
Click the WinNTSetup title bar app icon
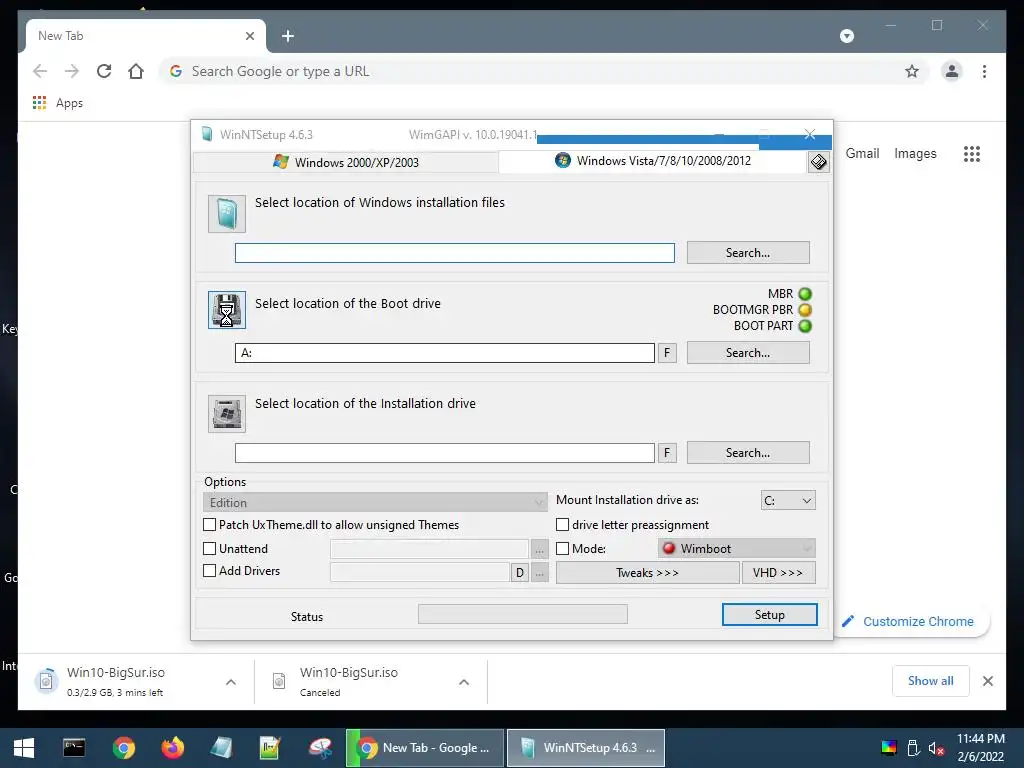click(x=207, y=134)
